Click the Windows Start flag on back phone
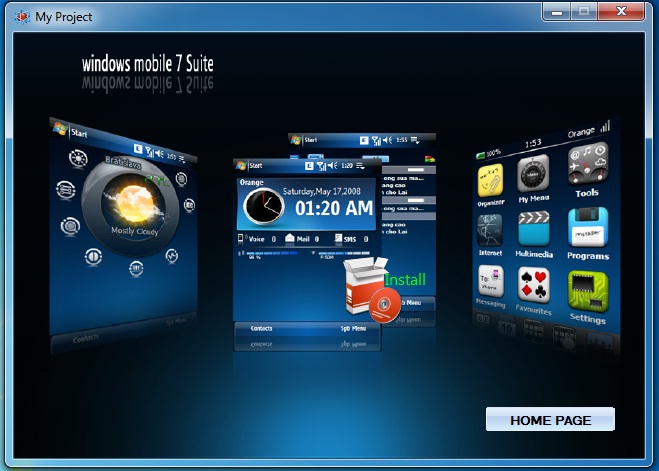The width and height of the screenshot is (659, 471). click(296, 140)
